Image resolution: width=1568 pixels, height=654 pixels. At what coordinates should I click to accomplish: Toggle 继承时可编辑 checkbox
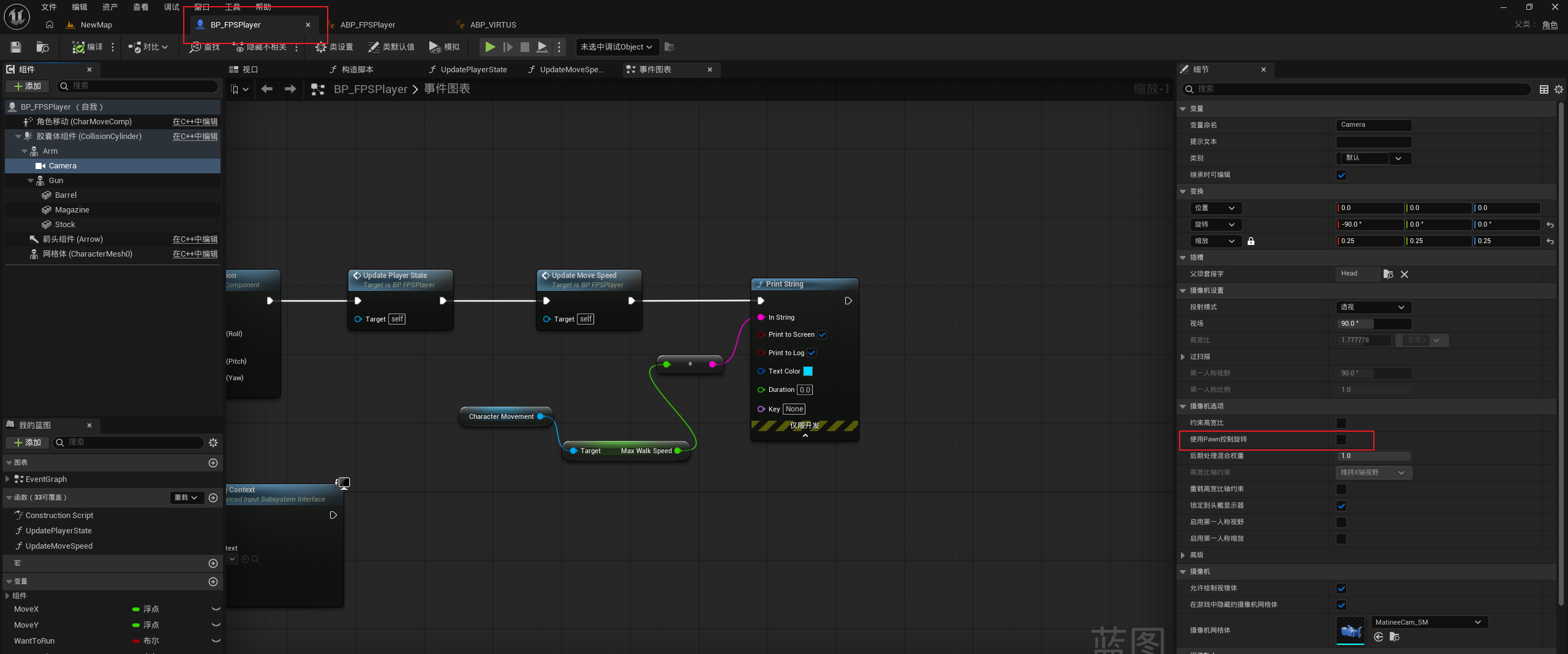point(1341,175)
